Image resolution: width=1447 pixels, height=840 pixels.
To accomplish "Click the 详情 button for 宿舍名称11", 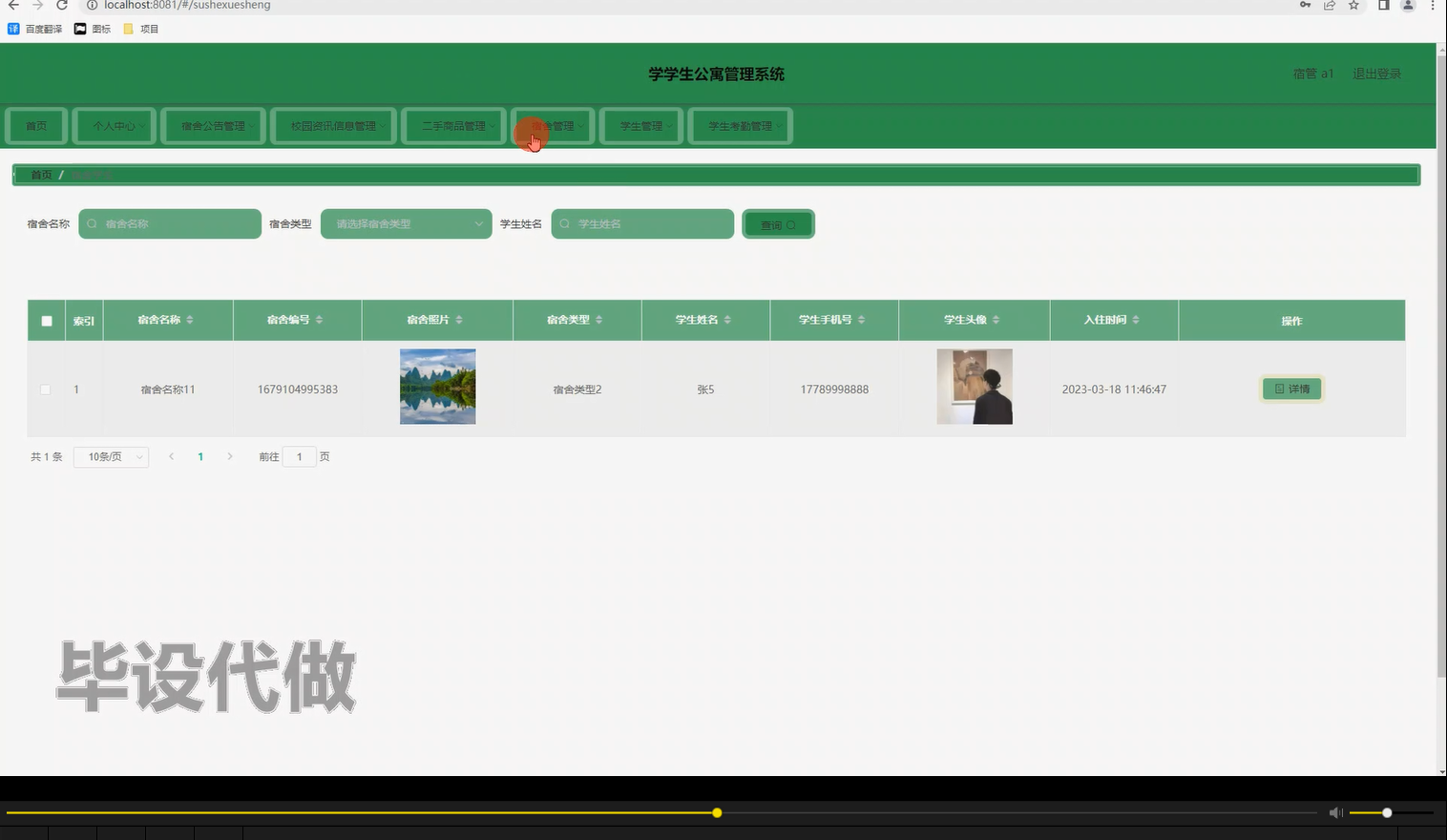I will tap(1291, 388).
